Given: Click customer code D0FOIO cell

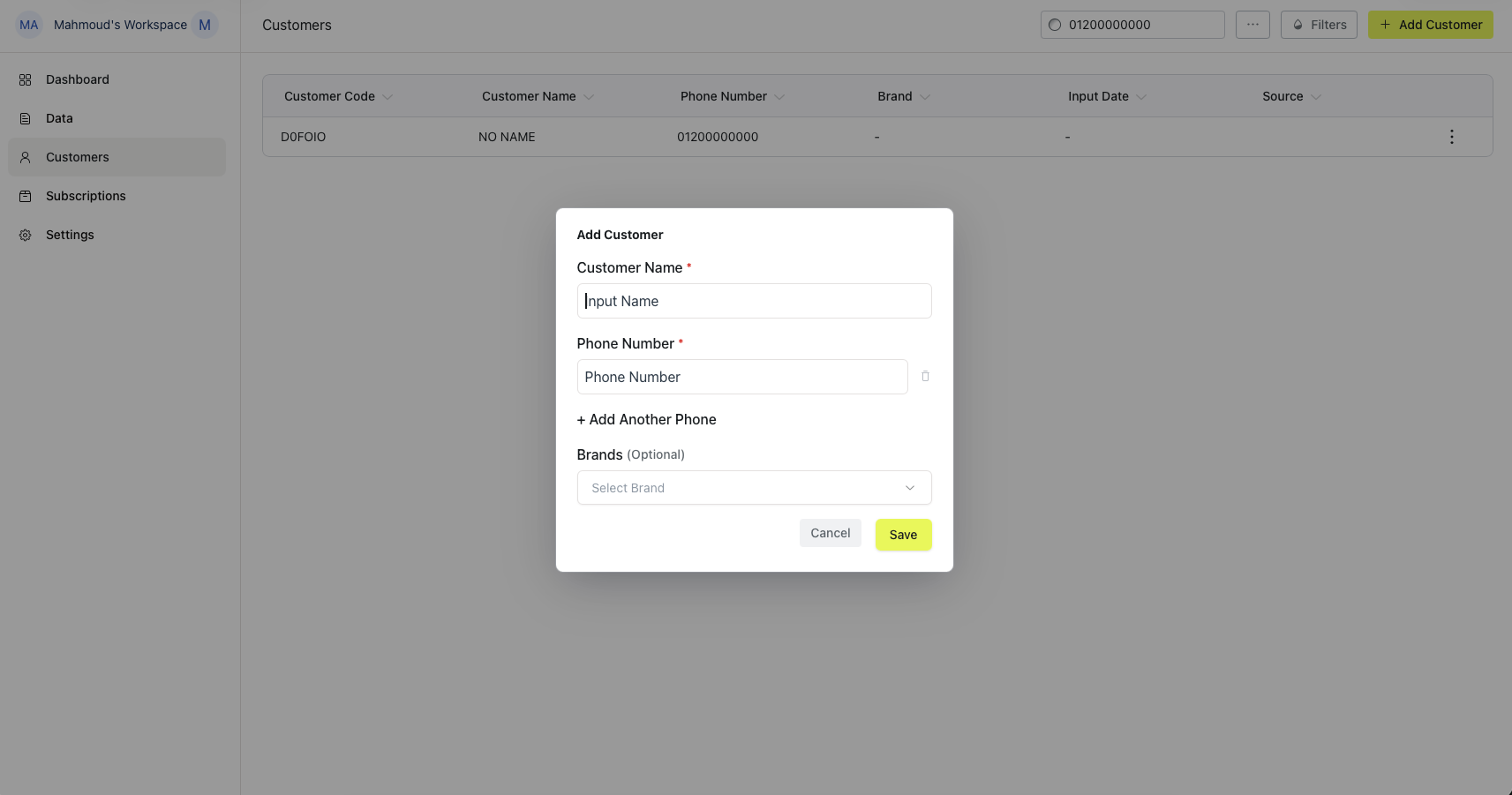Looking at the screenshot, I should [x=303, y=137].
